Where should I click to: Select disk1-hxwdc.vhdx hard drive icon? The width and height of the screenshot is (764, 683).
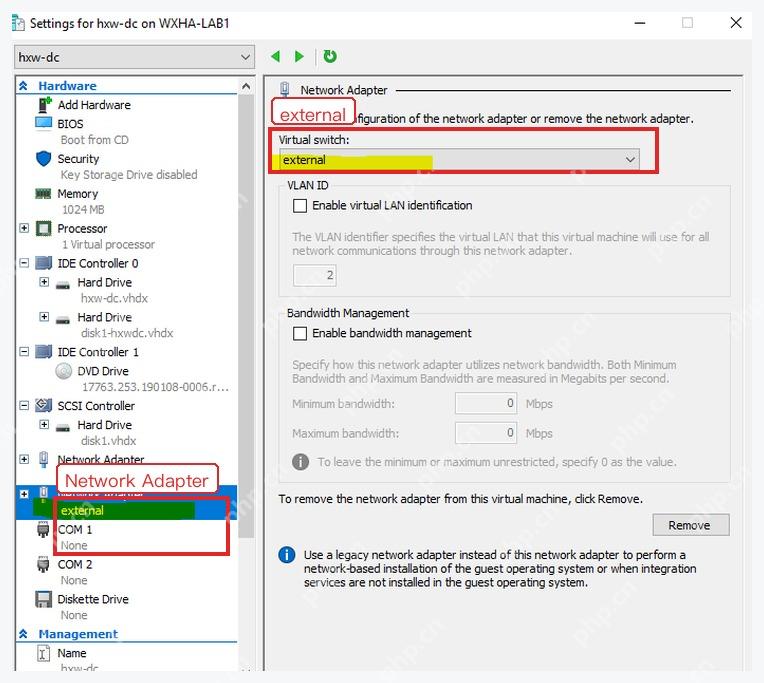click(62, 320)
